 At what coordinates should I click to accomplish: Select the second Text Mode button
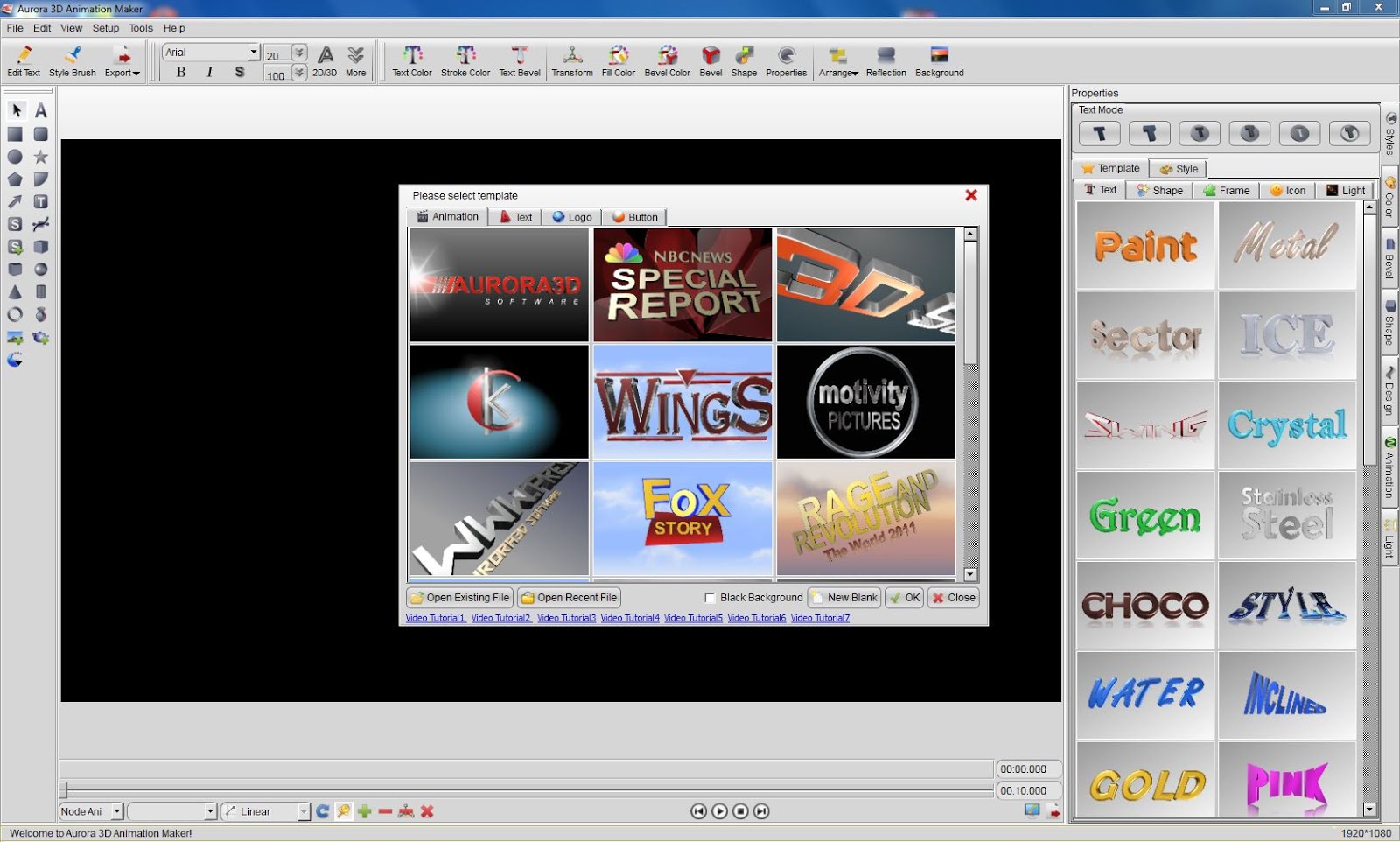[x=1150, y=133]
